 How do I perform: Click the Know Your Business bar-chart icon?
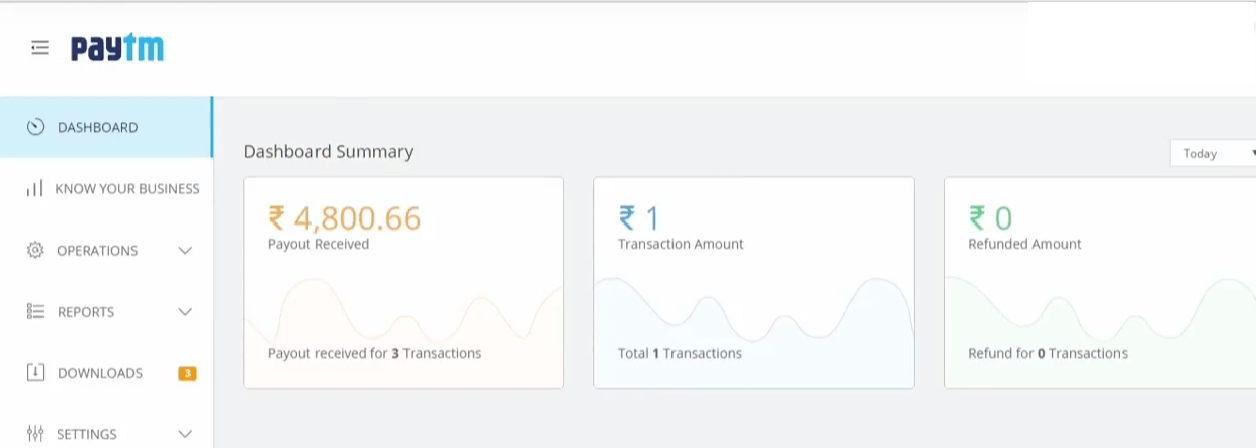point(35,188)
